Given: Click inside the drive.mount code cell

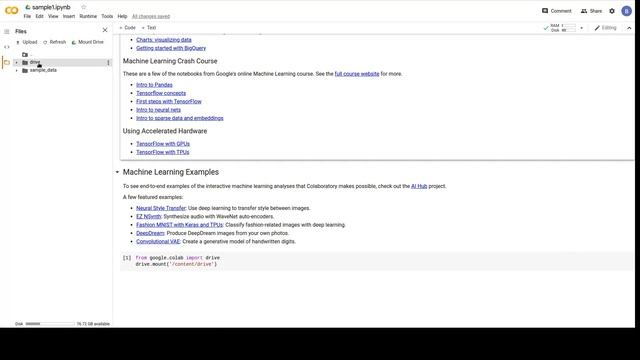Looking at the screenshot, I should 377,261.
